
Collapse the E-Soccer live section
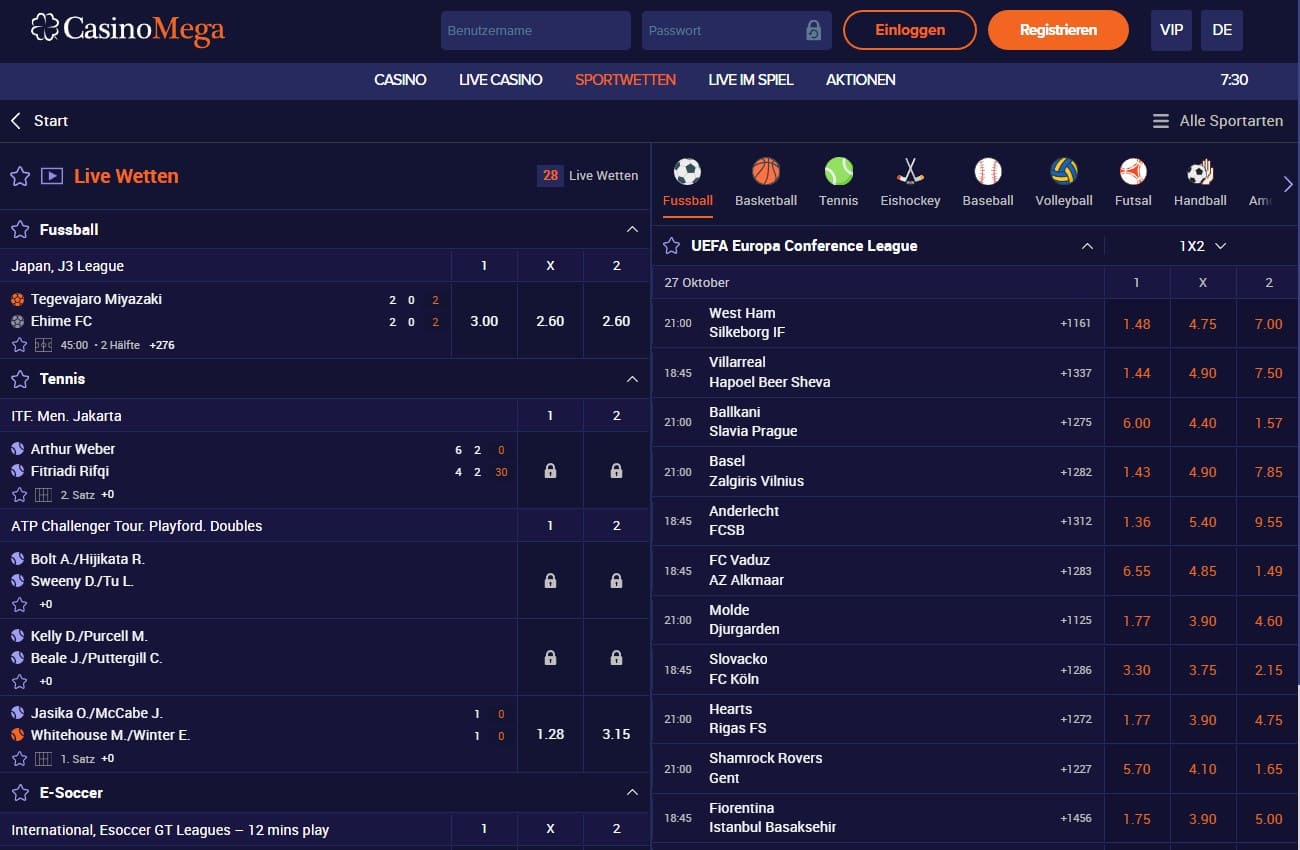pyautogui.click(x=632, y=792)
